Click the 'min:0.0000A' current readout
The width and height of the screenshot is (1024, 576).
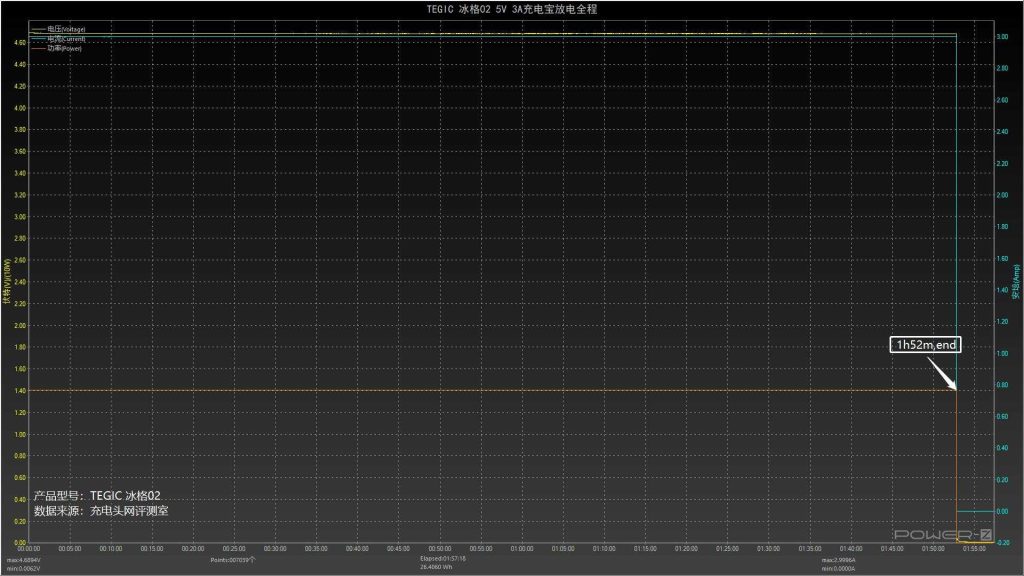pyautogui.click(x=839, y=569)
